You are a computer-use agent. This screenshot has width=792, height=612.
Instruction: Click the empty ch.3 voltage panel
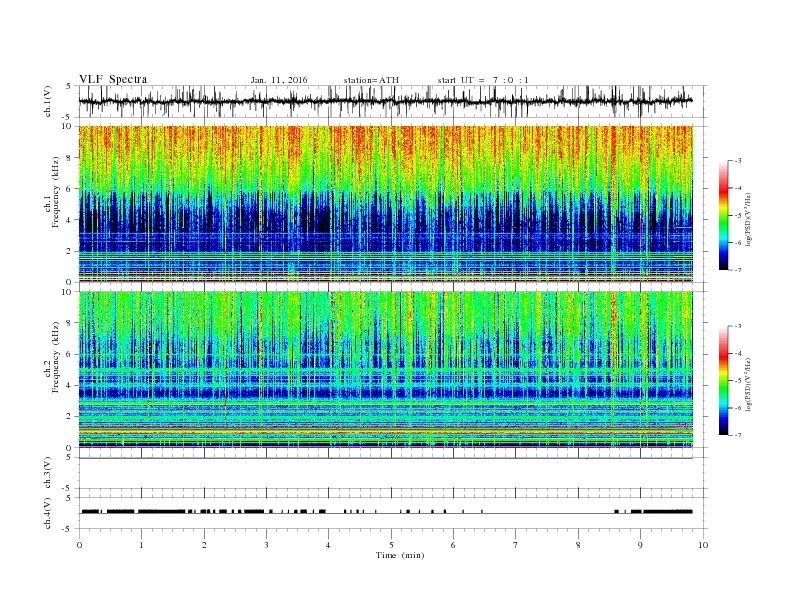(392, 473)
